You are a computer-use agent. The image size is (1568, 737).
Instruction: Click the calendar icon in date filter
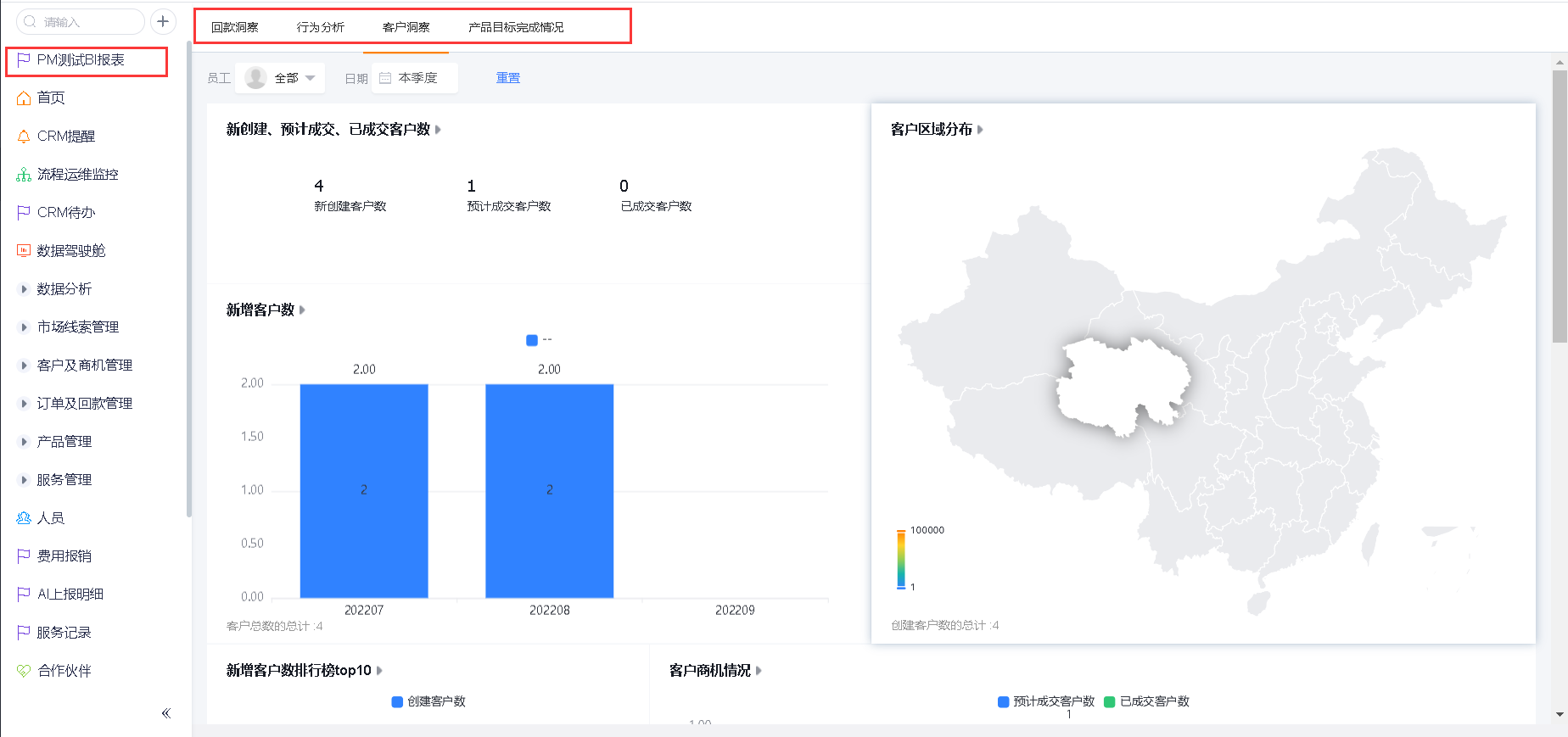coord(385,78)
